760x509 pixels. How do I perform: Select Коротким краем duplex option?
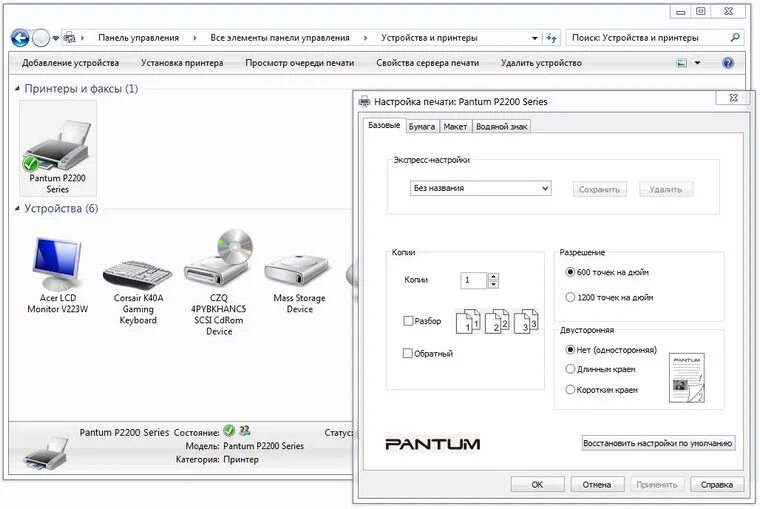[x=570, y=390]
